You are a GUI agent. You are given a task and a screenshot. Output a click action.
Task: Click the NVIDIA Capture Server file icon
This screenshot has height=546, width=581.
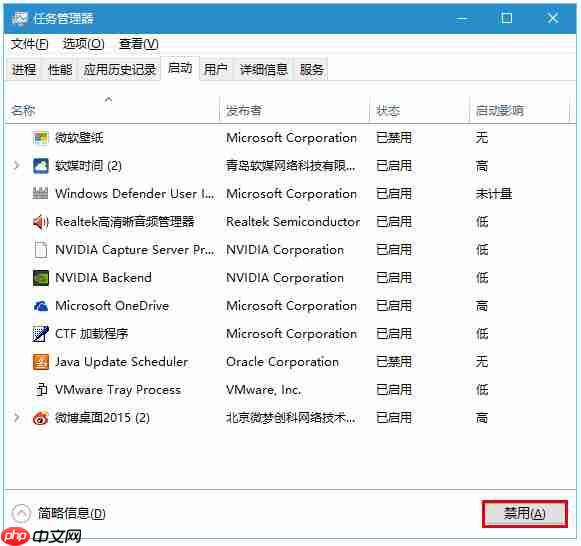coord(40,250)
